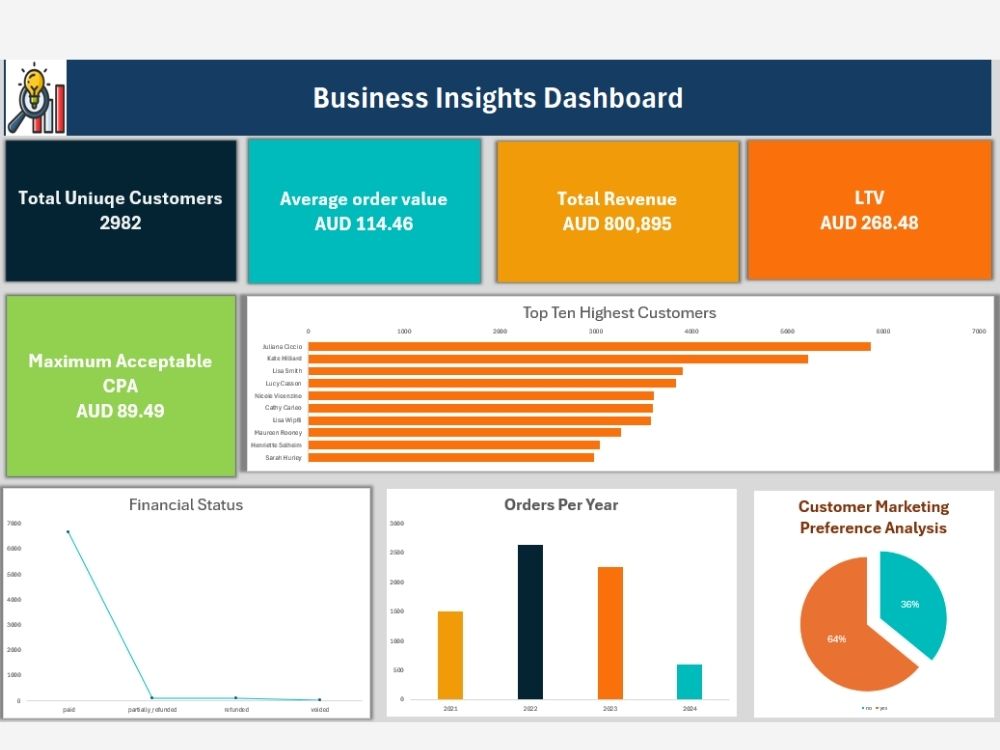Select the paid data point on line
1000x750 pixels.
tap(68, 531)
